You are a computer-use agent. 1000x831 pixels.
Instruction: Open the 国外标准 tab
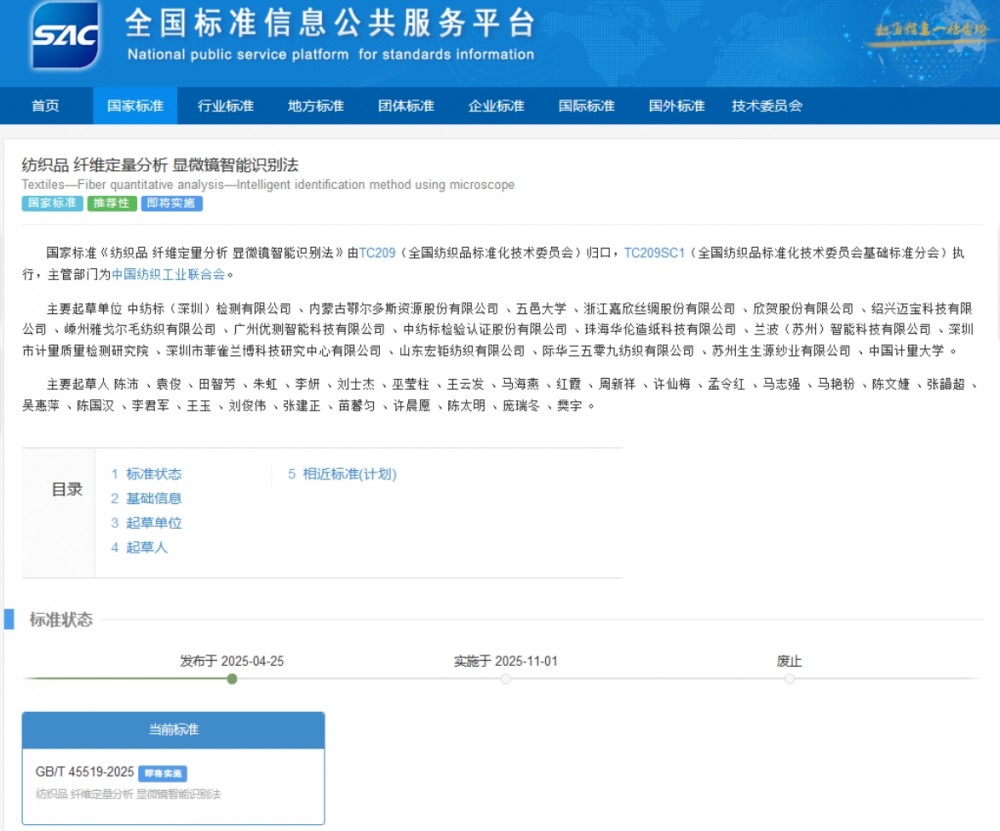[x=677, y=106]
